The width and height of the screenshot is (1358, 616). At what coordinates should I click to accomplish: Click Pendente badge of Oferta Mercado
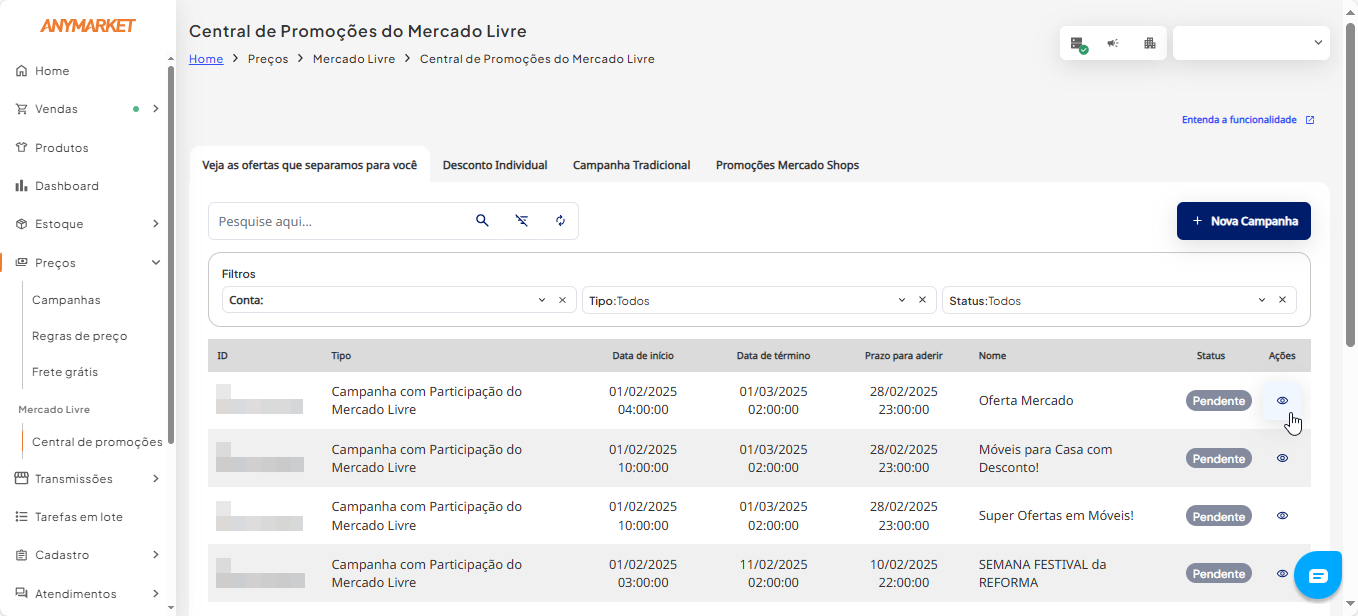1219,401
